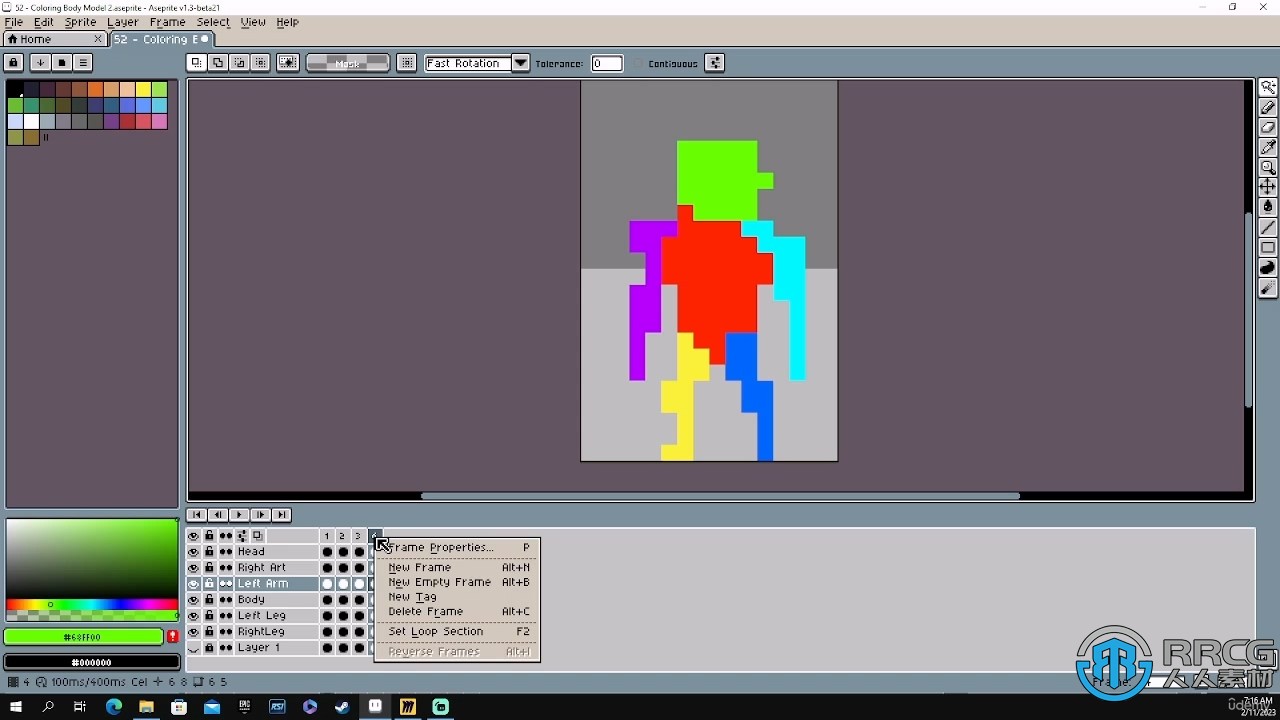Select the Line tool
Viewport: 1280px width, 720px height.
[1267, 228]
